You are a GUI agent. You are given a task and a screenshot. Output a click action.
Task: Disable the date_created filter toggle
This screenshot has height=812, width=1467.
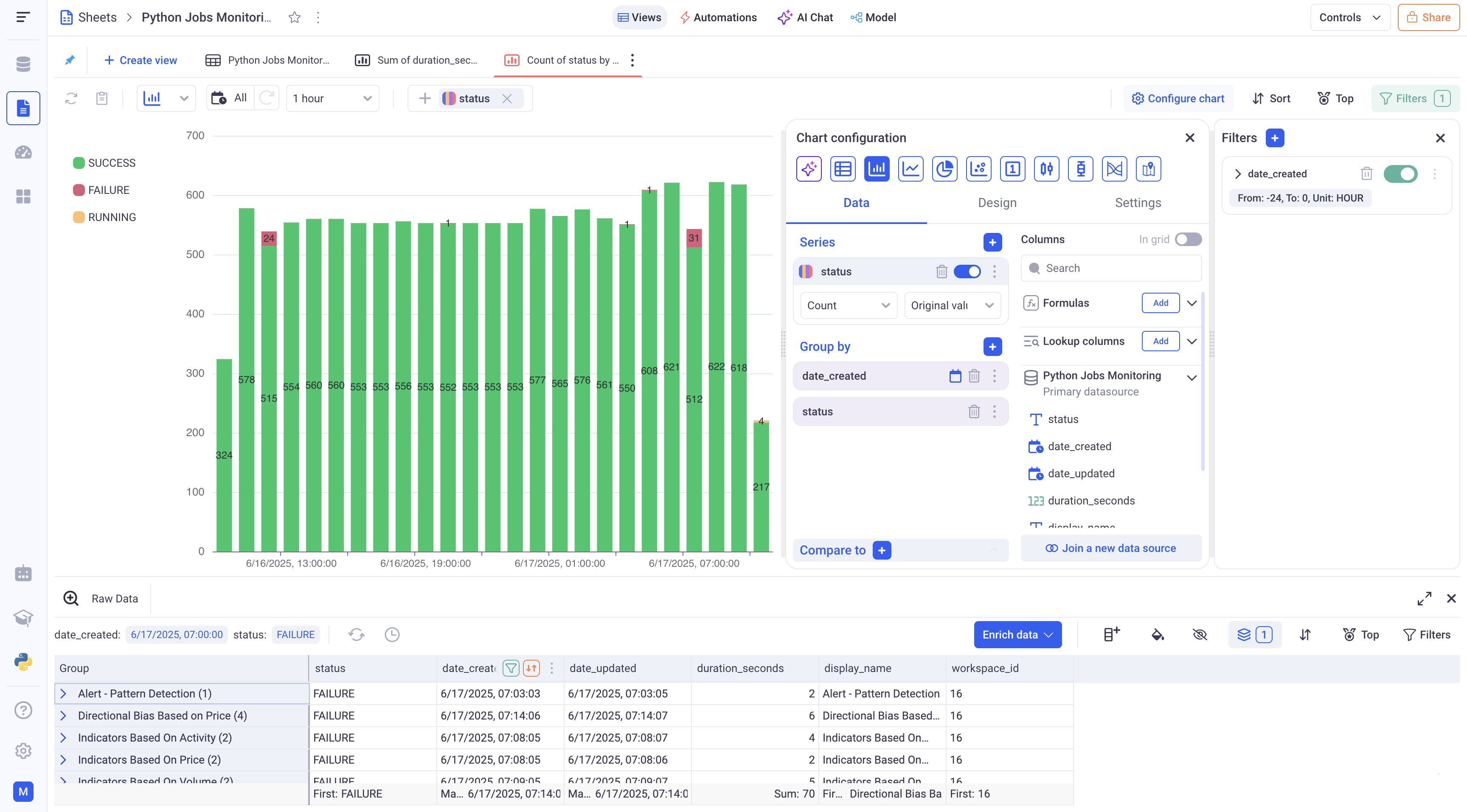tap(1400, 174)
